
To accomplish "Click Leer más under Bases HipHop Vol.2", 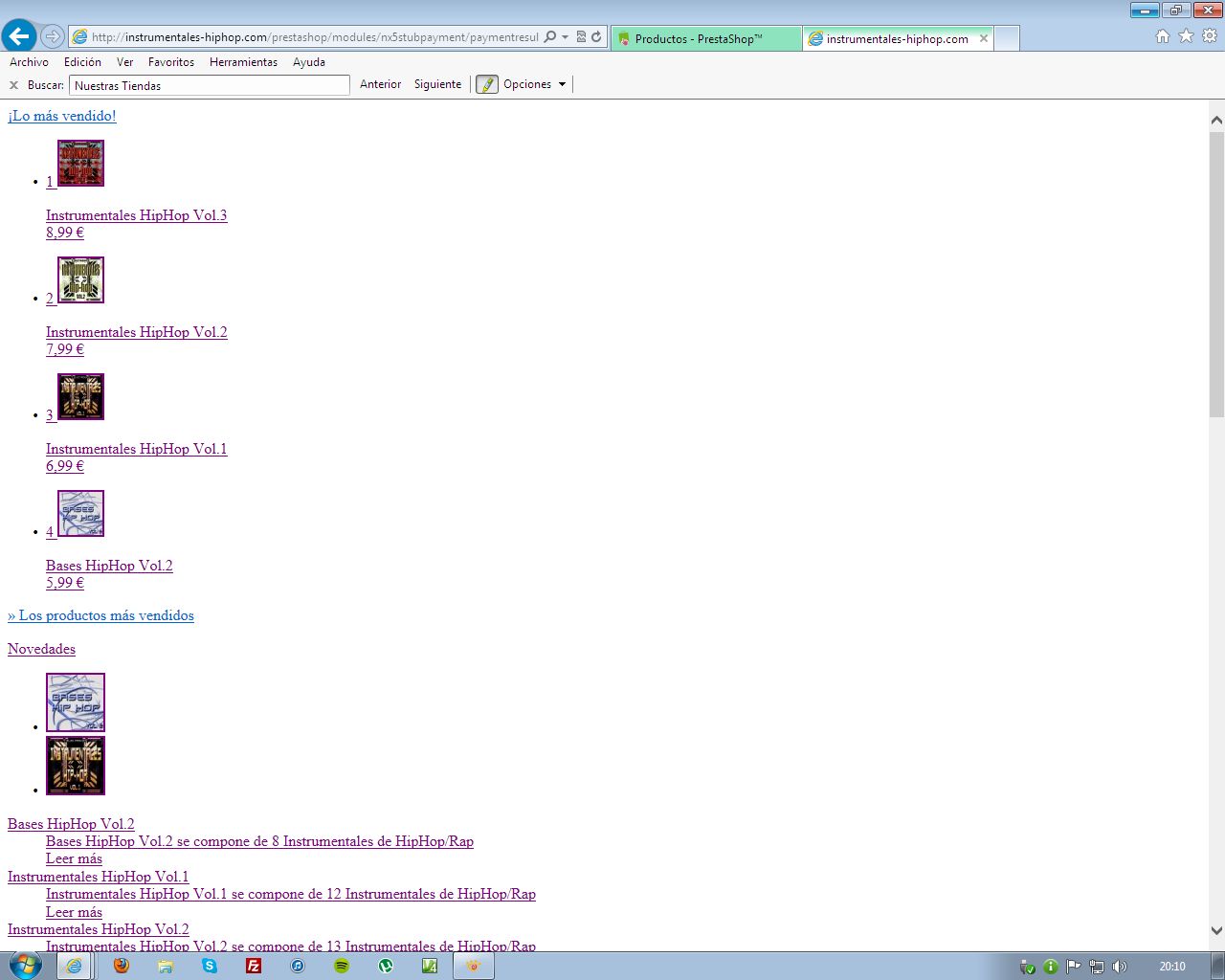I will (74, 858).
